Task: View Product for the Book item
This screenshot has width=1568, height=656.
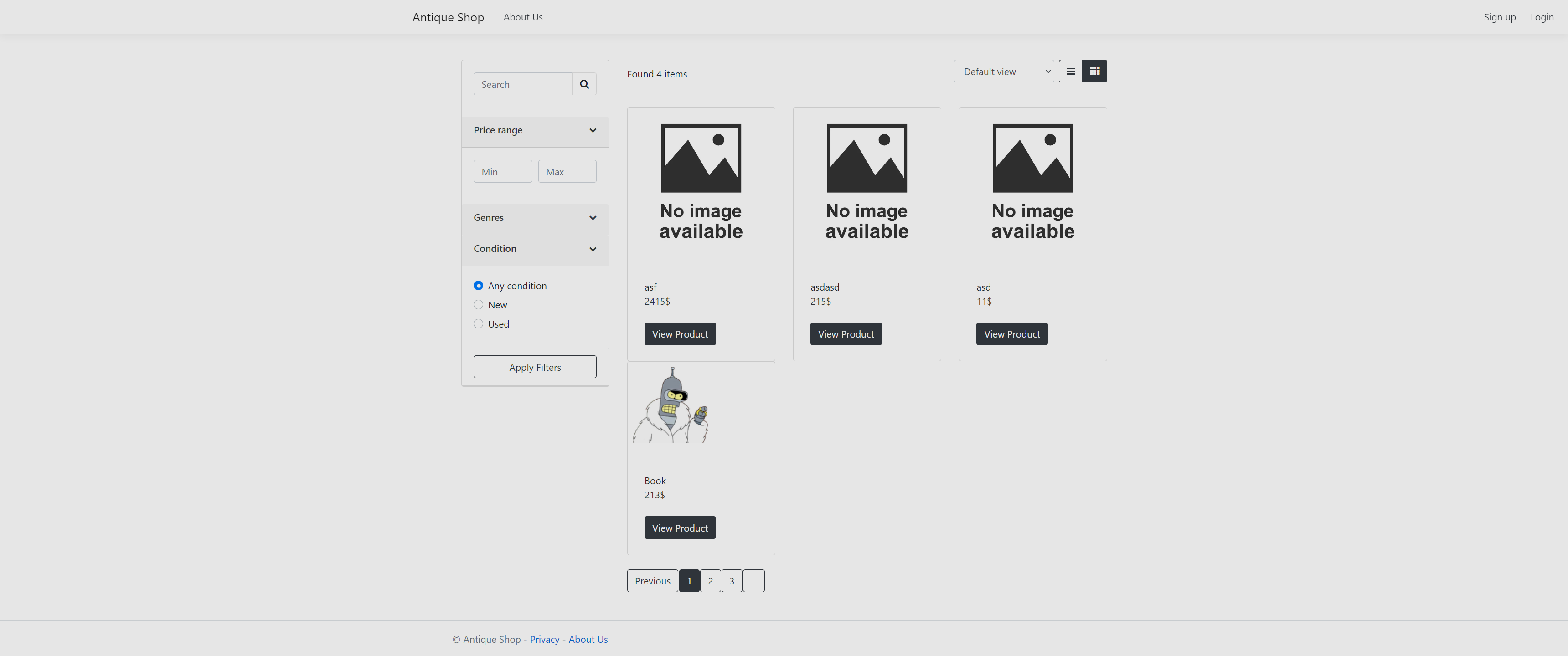Action: pos(679,528)
